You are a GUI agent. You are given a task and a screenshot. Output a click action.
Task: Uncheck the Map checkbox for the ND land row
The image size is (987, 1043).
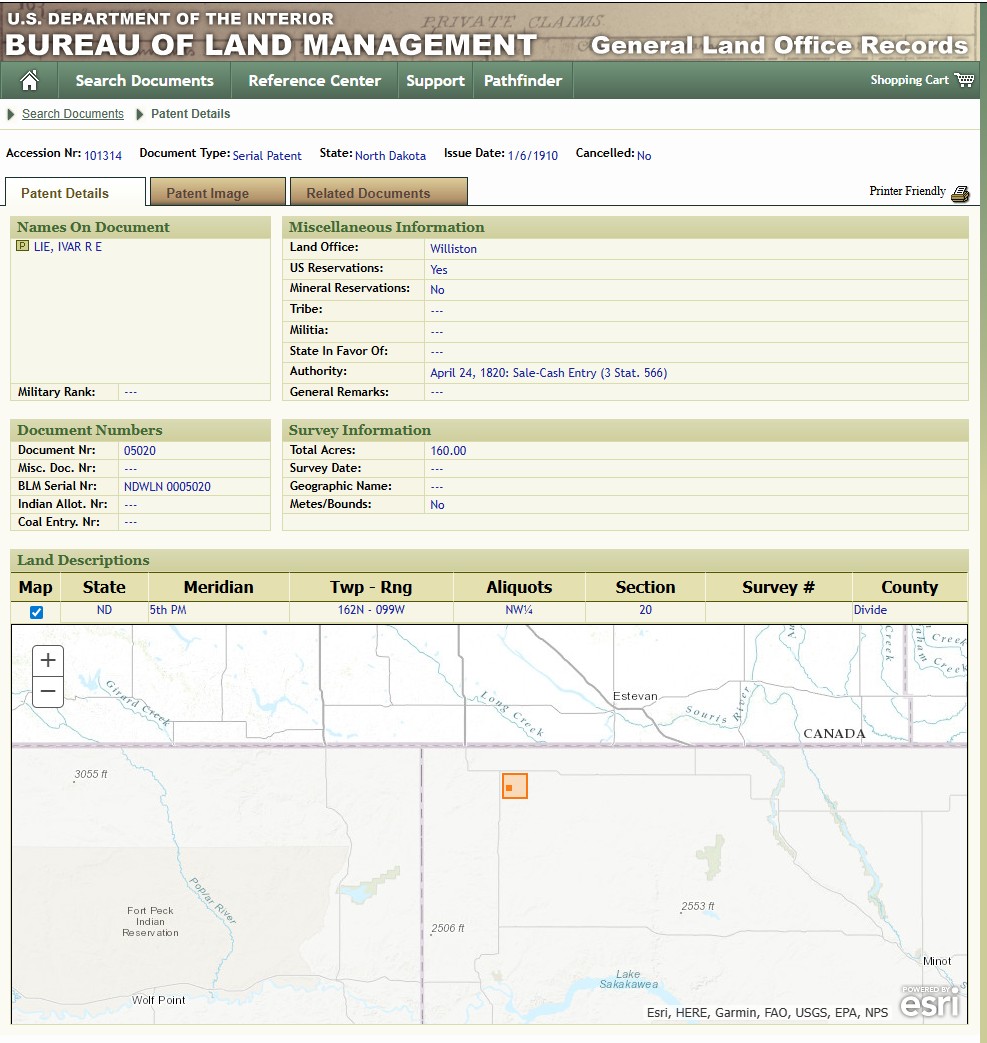tap(36, 612)
